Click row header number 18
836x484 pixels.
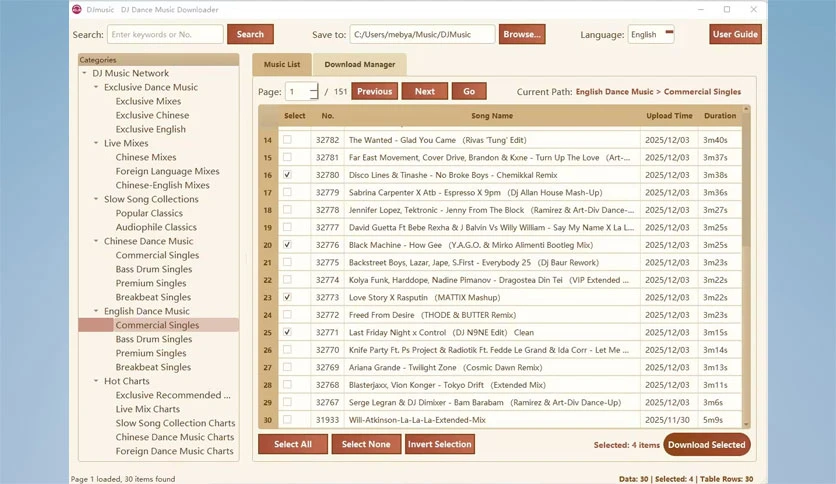tap(268, 210)
